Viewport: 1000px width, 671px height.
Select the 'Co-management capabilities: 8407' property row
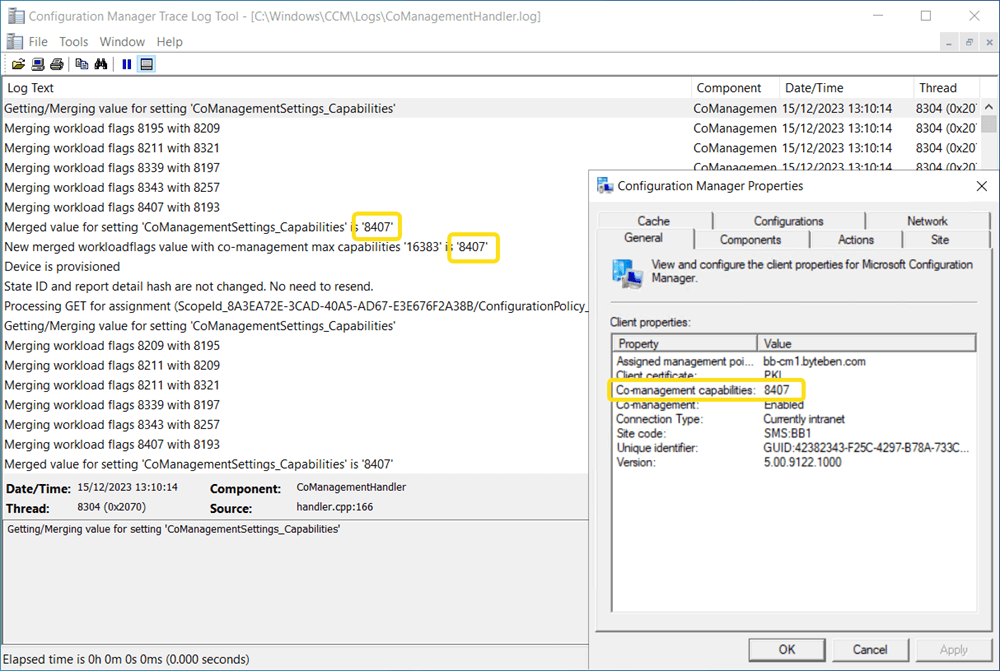793,390
